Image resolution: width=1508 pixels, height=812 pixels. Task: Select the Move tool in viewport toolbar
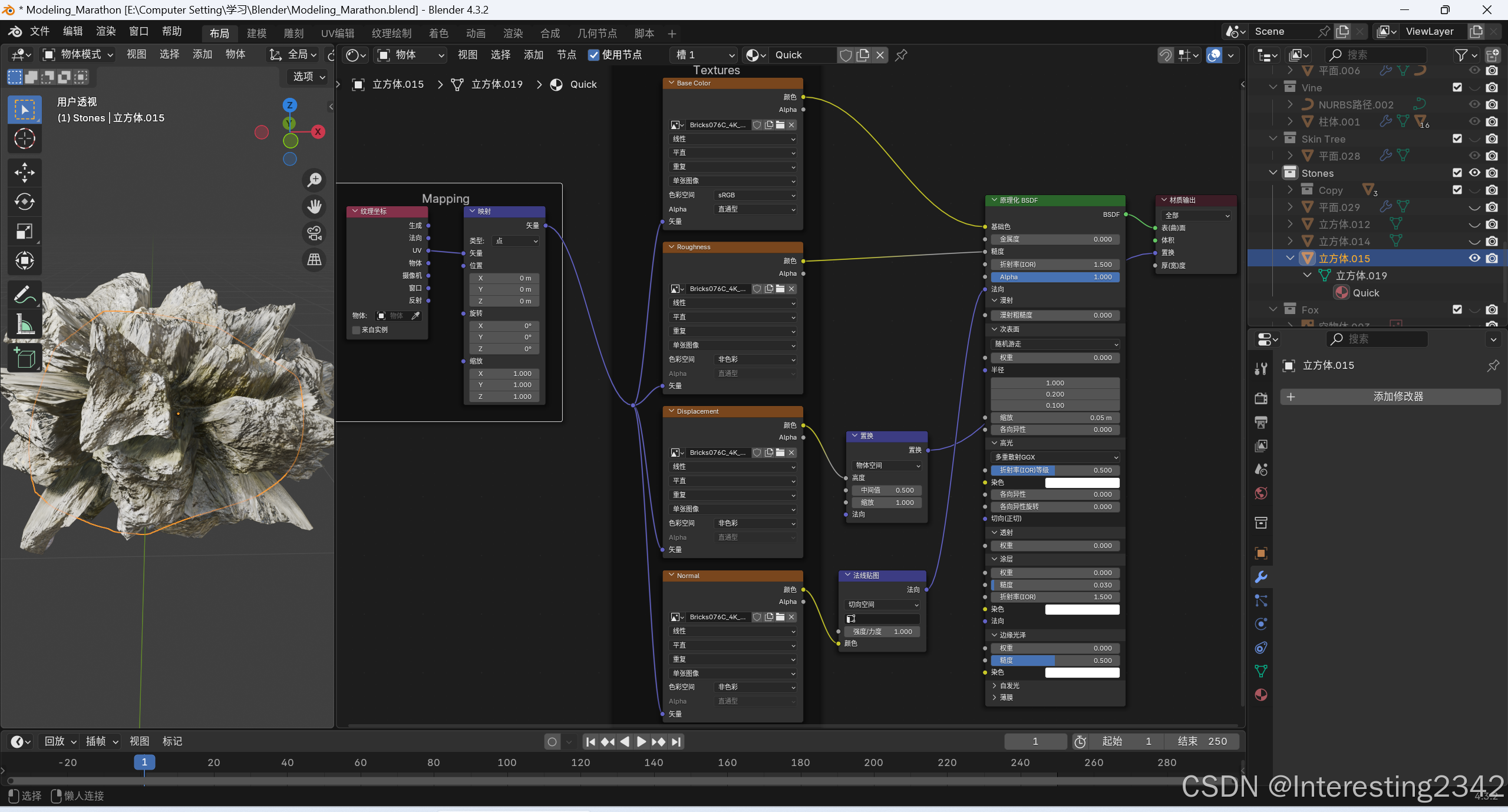coord(24,173)
